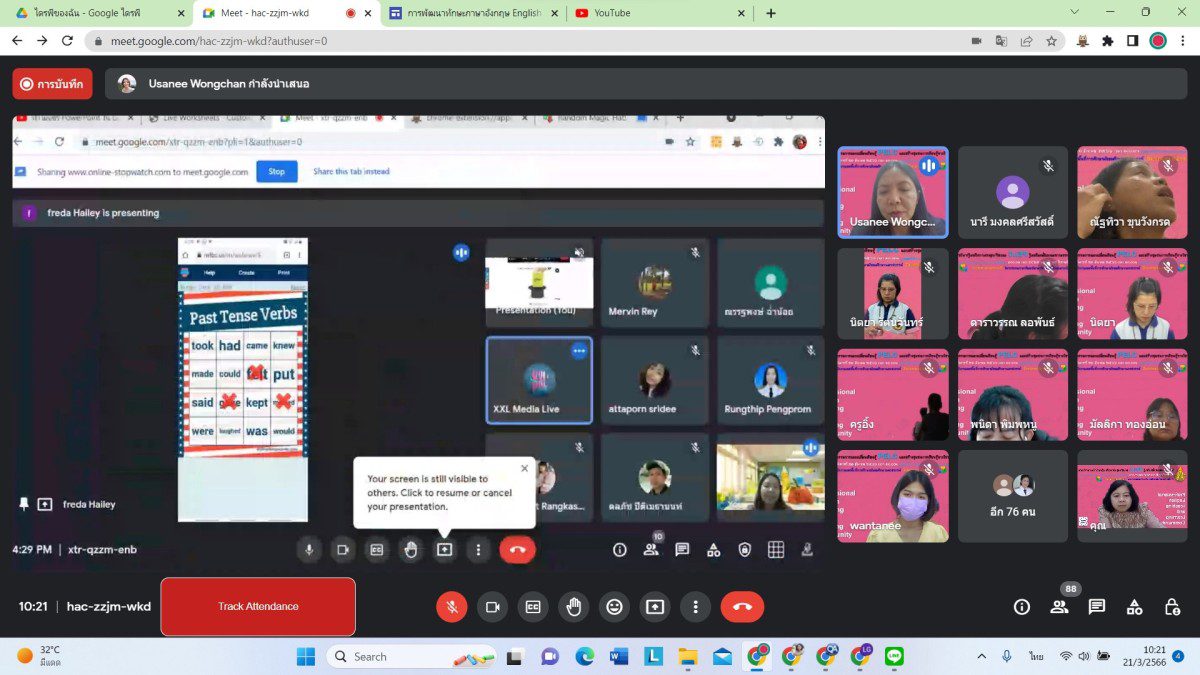Toggle the camera in the bottom Meet bar
The width and height of the screenshot is (1200, 675).
pos(492,606)
